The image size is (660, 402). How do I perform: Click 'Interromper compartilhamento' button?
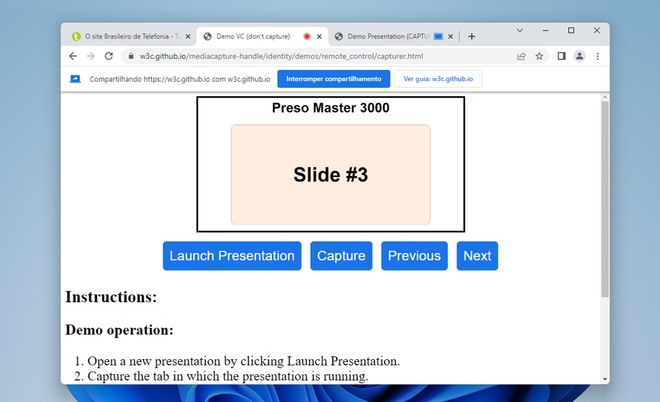334,79
